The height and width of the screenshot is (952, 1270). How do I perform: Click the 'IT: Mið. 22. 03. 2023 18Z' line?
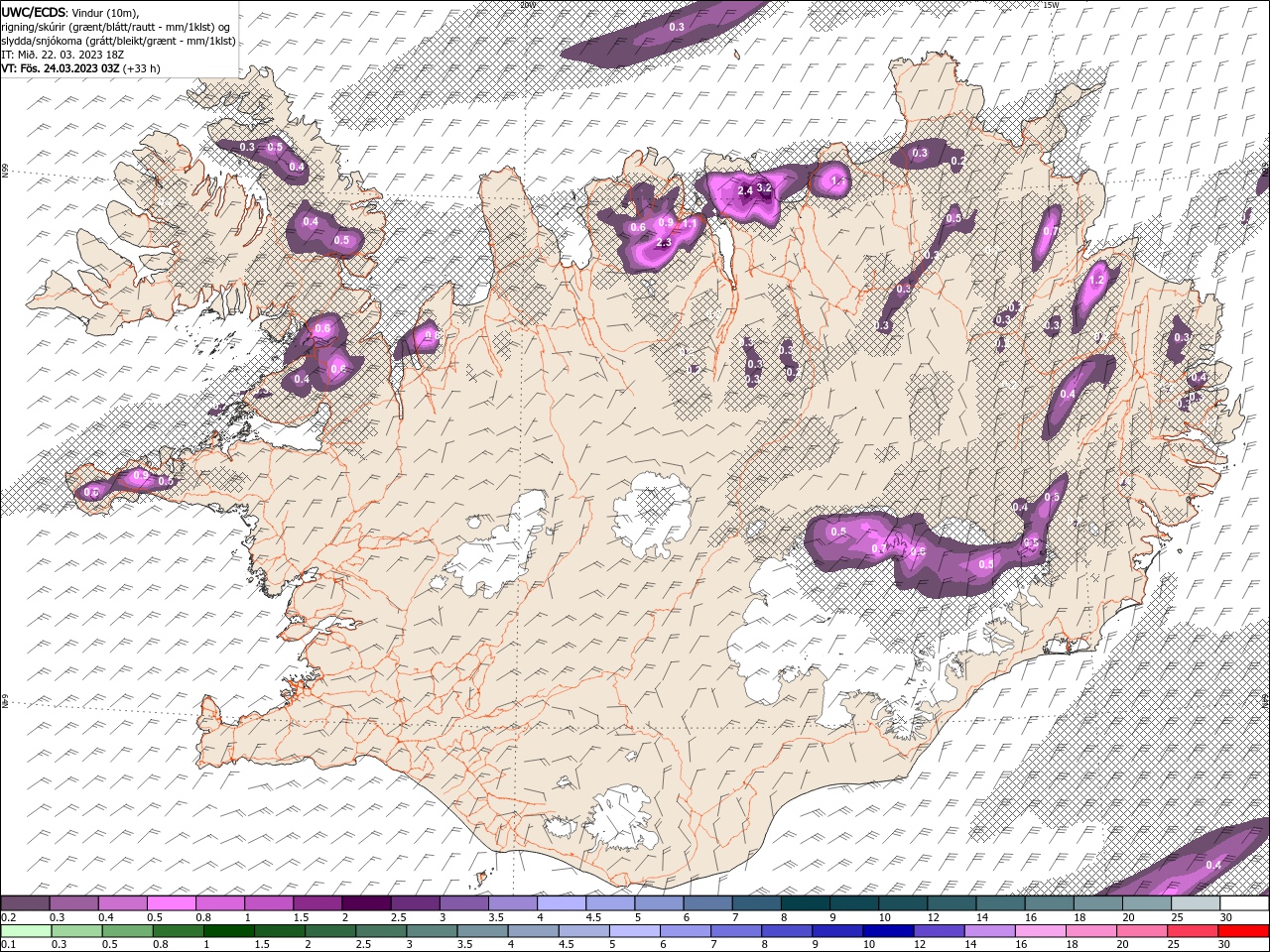click(x=63, y=55)
